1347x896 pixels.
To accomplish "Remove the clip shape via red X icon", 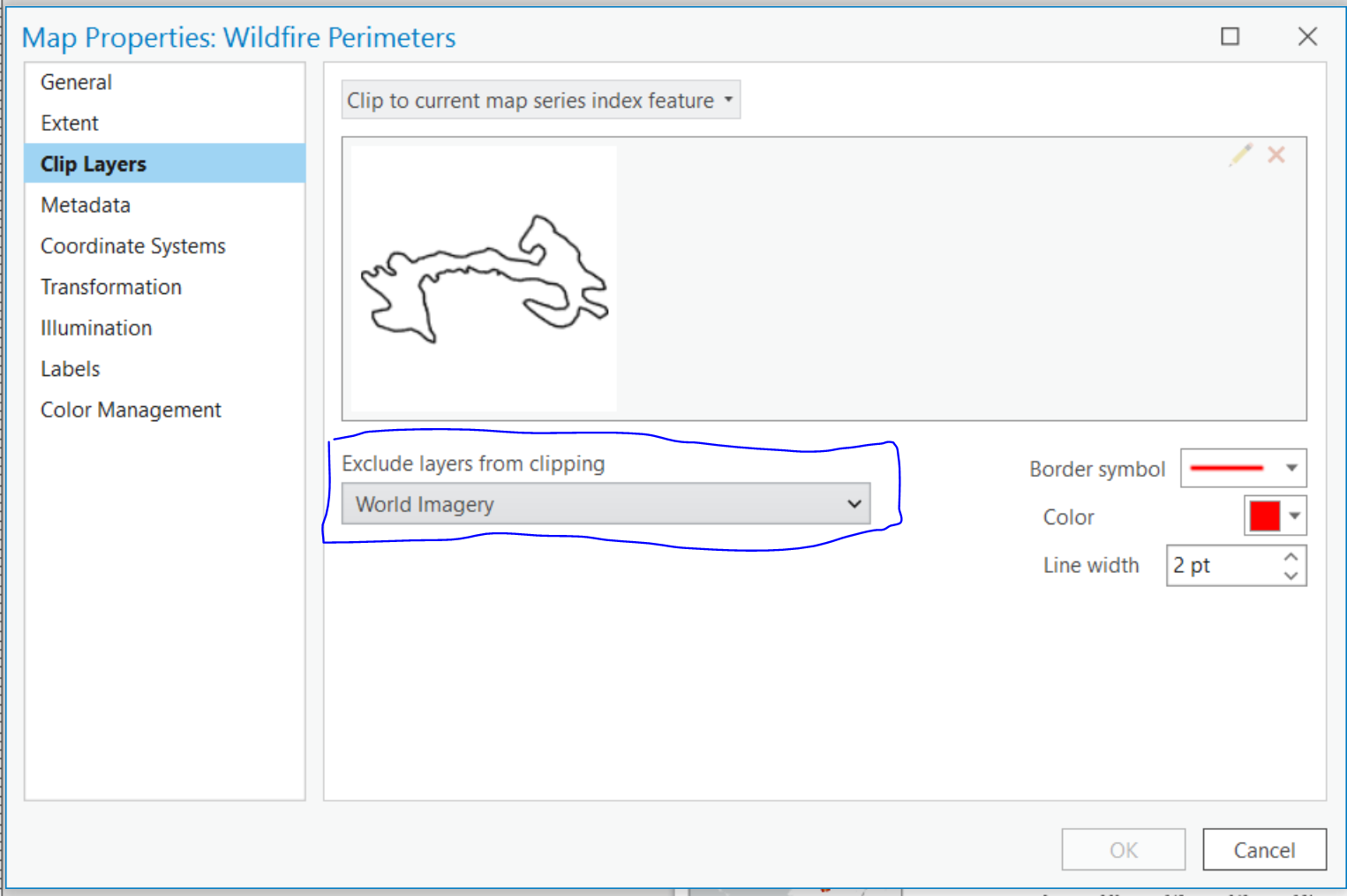I will click(1275, 154).
